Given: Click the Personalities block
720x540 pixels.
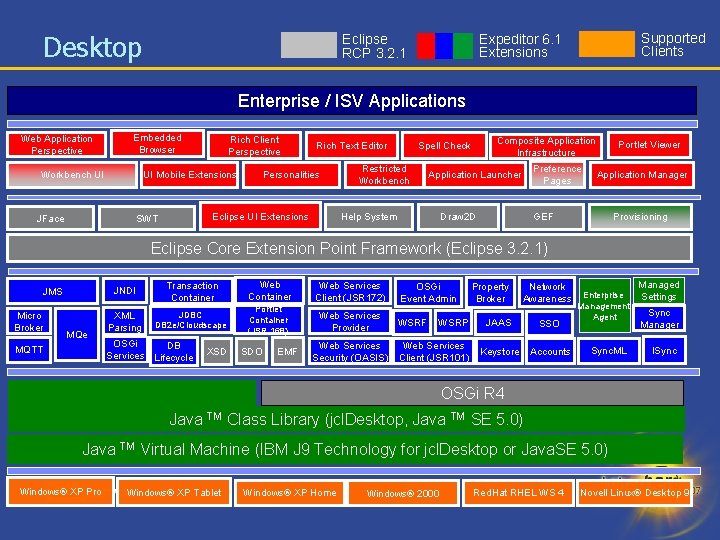Looking at the screenshot, I should tap(291, 174).
